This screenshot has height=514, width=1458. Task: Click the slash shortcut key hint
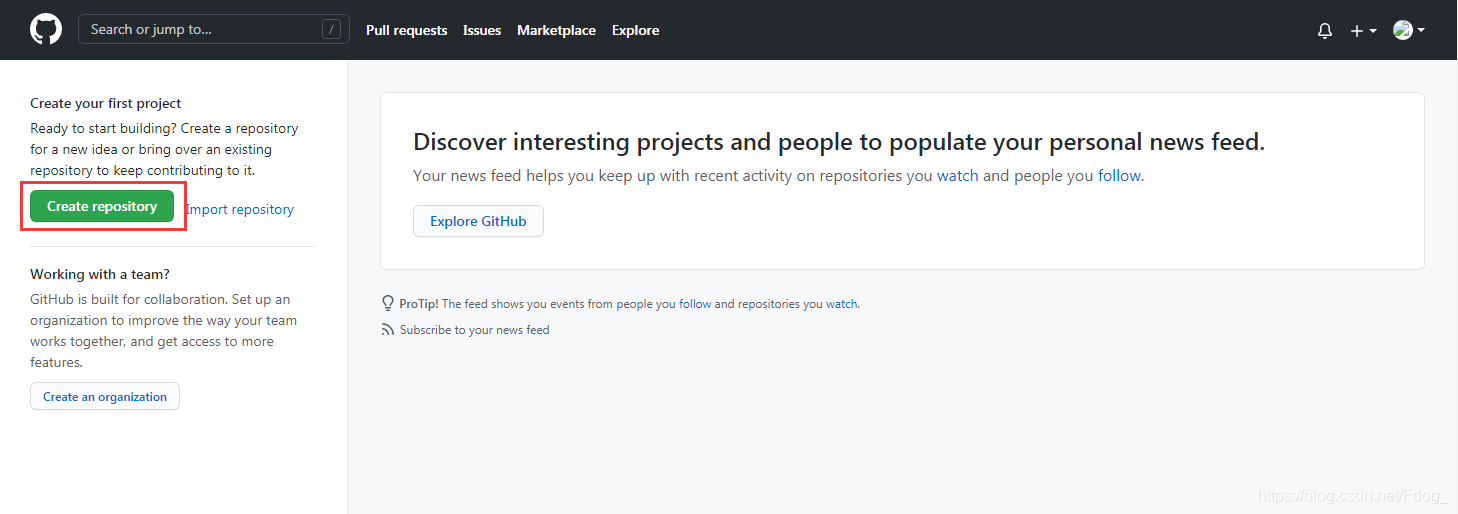pyautogui.click(x=331, y=30)
